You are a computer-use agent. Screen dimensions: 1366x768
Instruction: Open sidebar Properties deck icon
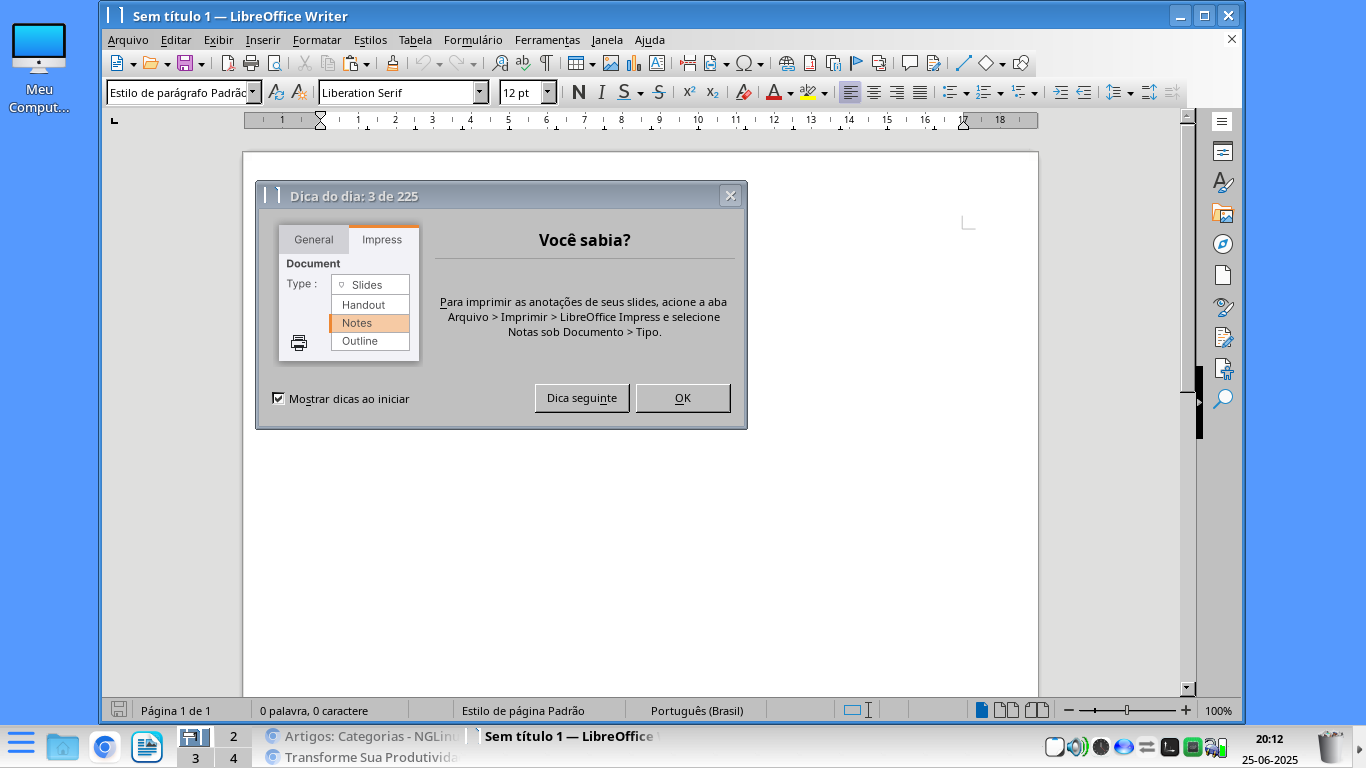[x=1223, y=152]
